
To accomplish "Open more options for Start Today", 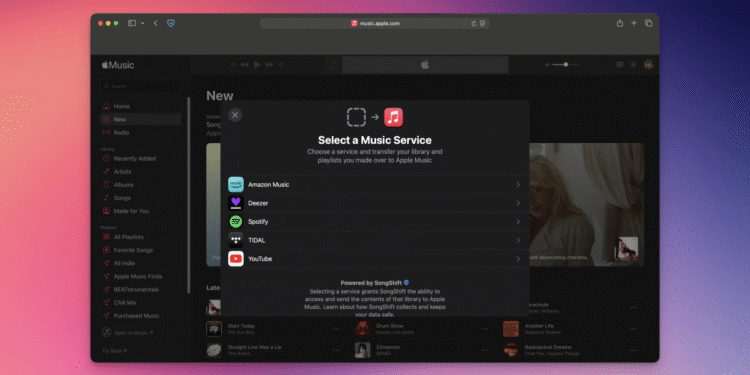I will [x=336, y=329].
